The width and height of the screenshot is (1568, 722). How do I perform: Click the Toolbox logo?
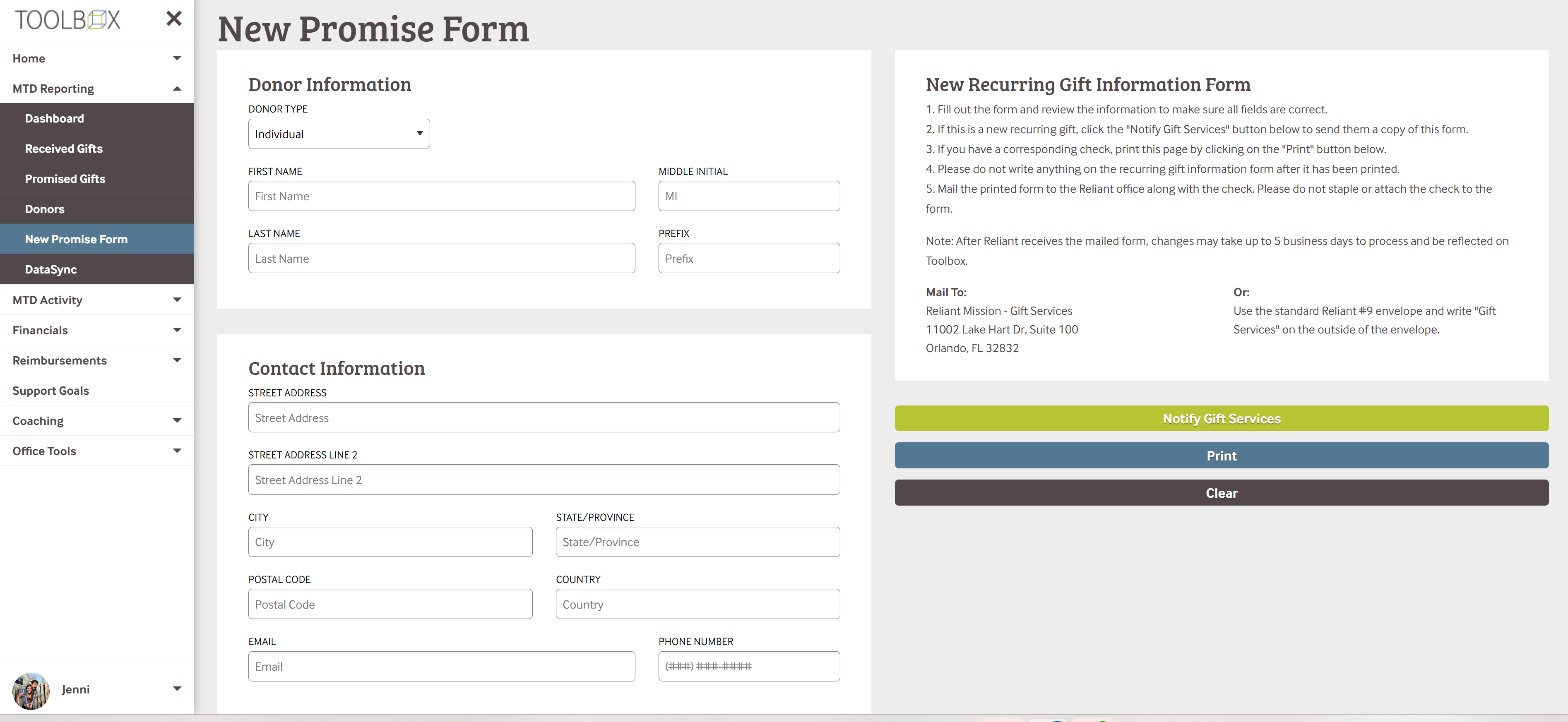(x=67, y=20)
